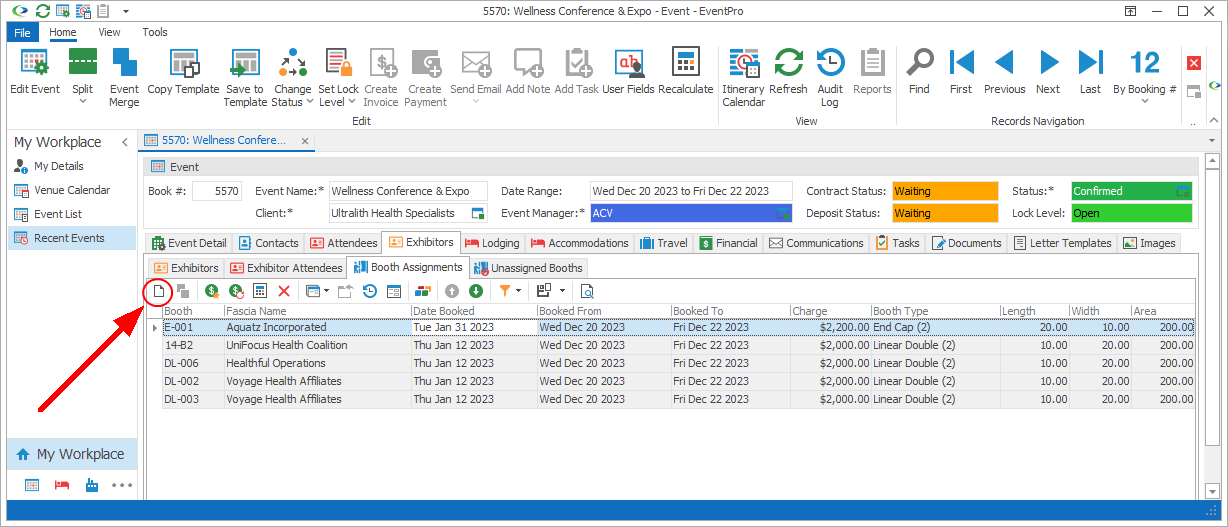1228x527 pixels.
Task: Click the dollar sign with star icon
Action: 211,291
